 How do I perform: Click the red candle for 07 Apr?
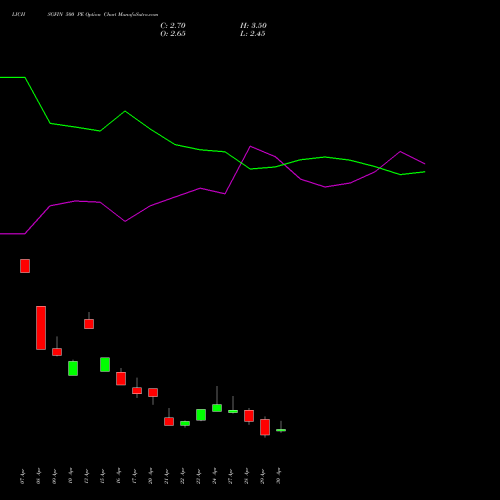[x=25, y=266]
